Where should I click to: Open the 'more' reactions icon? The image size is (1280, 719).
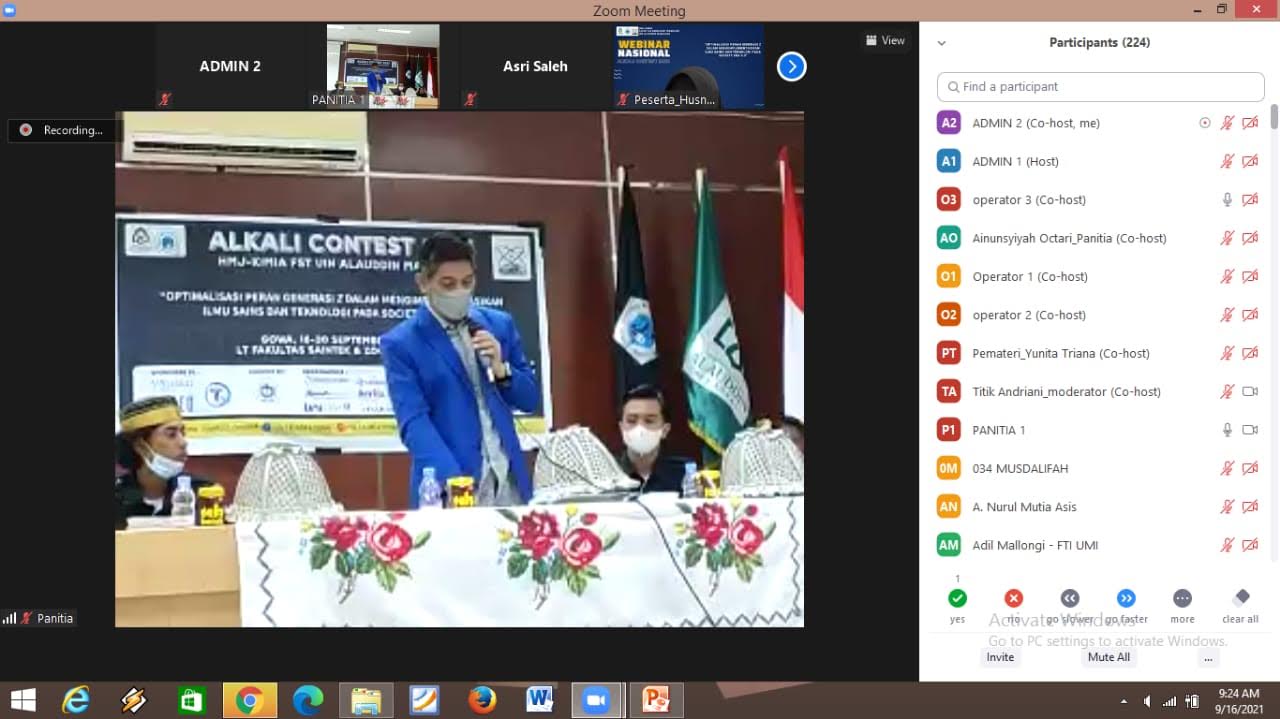point(1182,598)
